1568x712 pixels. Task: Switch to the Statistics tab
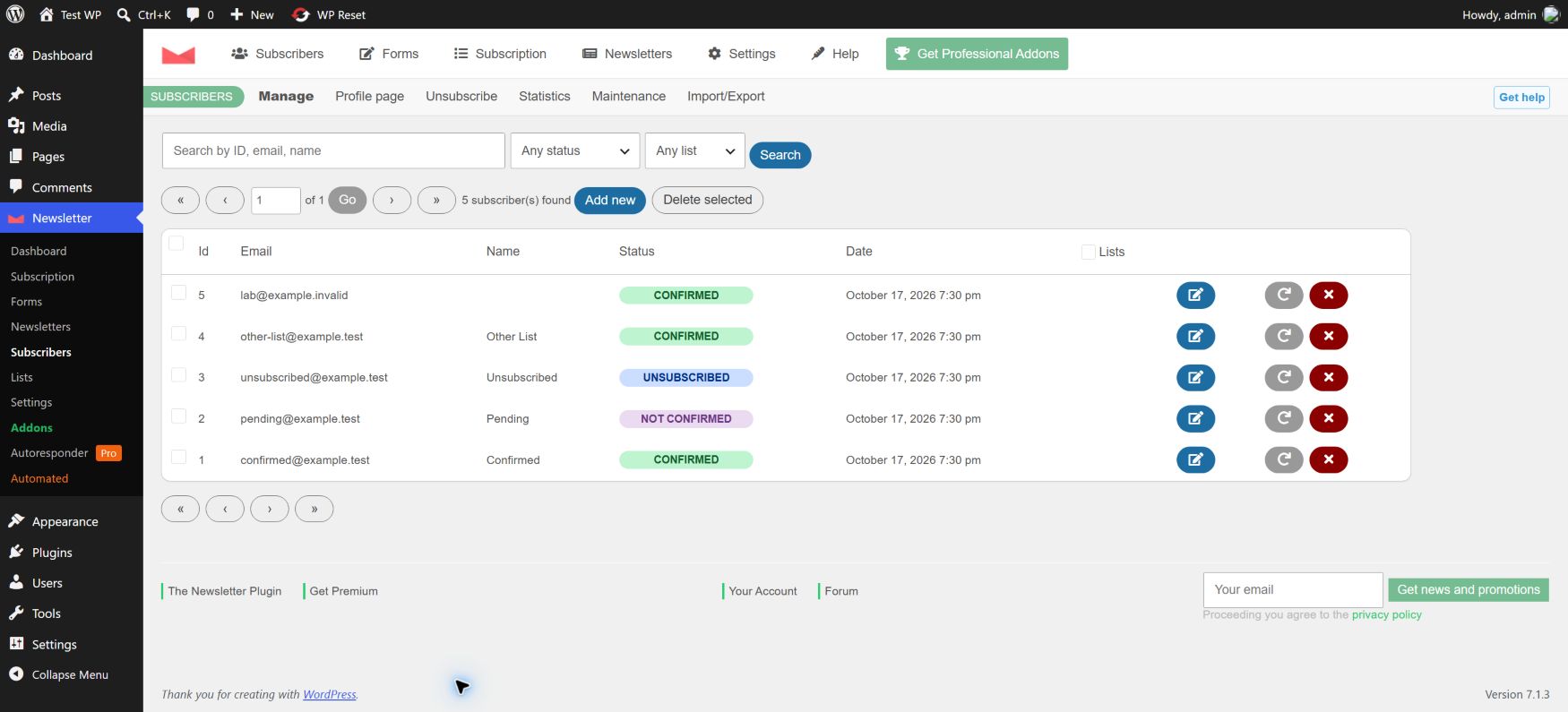(x=545, y=96)
